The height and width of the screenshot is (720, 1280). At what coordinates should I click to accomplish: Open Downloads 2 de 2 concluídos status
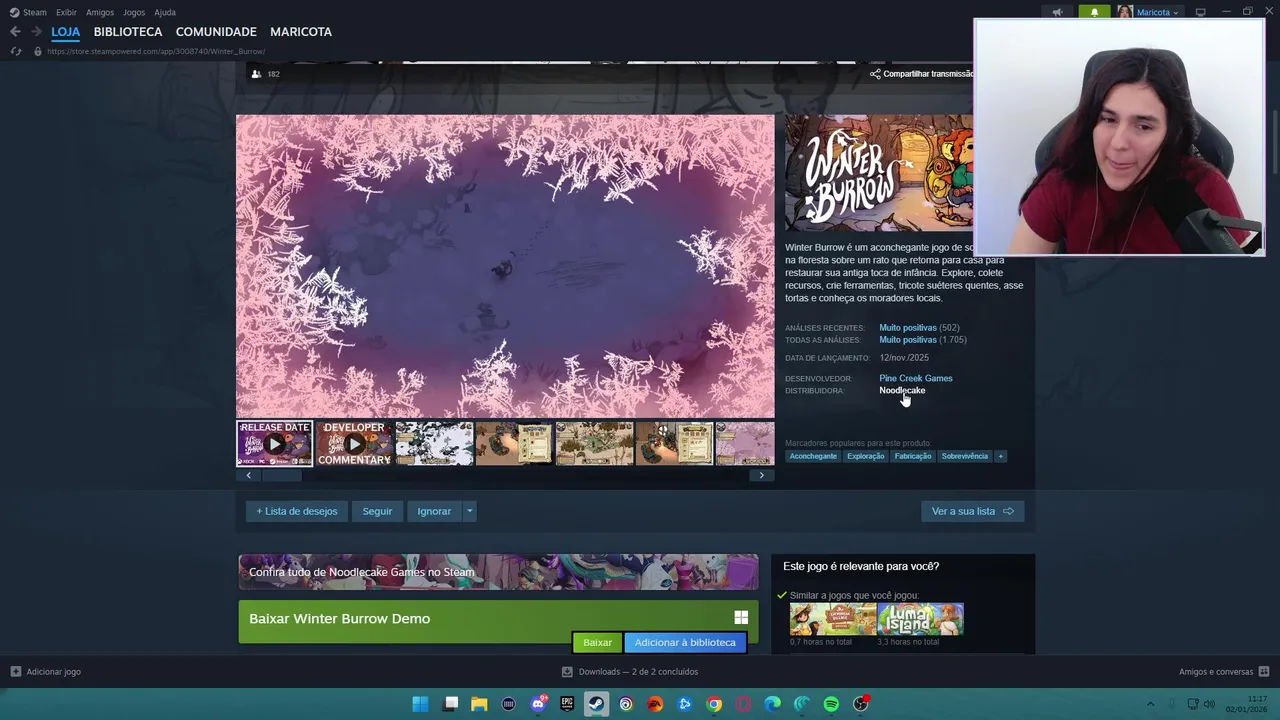tap(630, 672)
